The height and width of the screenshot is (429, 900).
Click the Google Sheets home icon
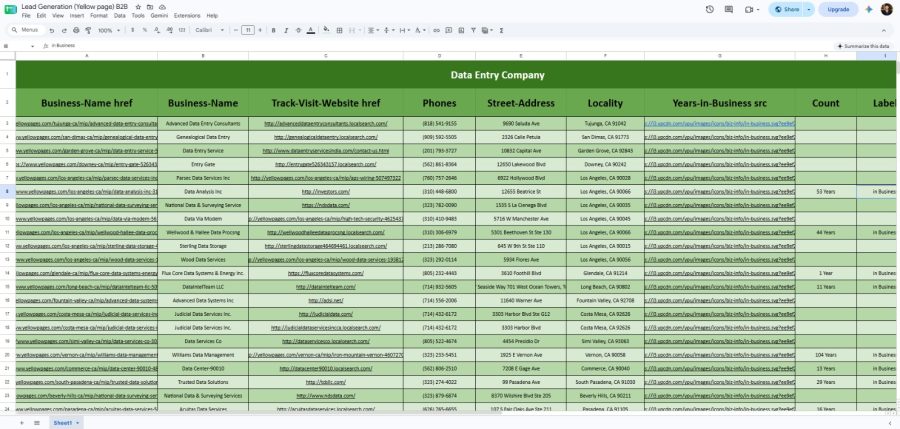tap(10, 10)
